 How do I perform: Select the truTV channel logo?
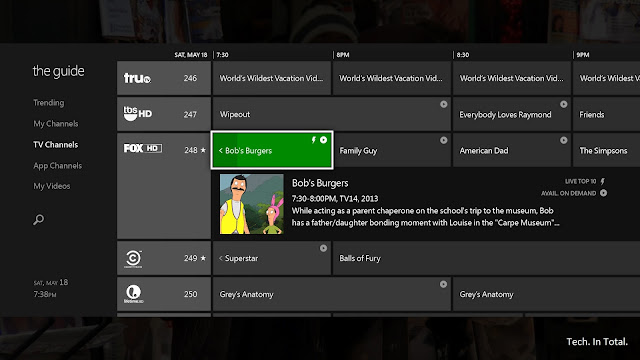pos(137,78)
